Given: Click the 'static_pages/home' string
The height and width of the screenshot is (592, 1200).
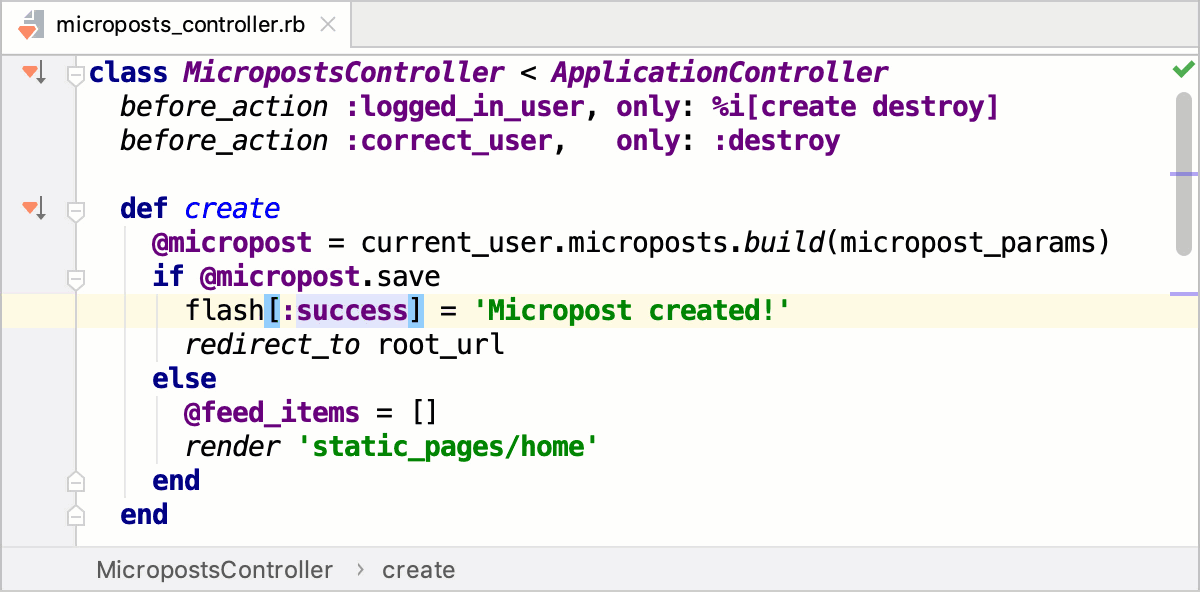Looking at the screenshot, I should 448,447.
